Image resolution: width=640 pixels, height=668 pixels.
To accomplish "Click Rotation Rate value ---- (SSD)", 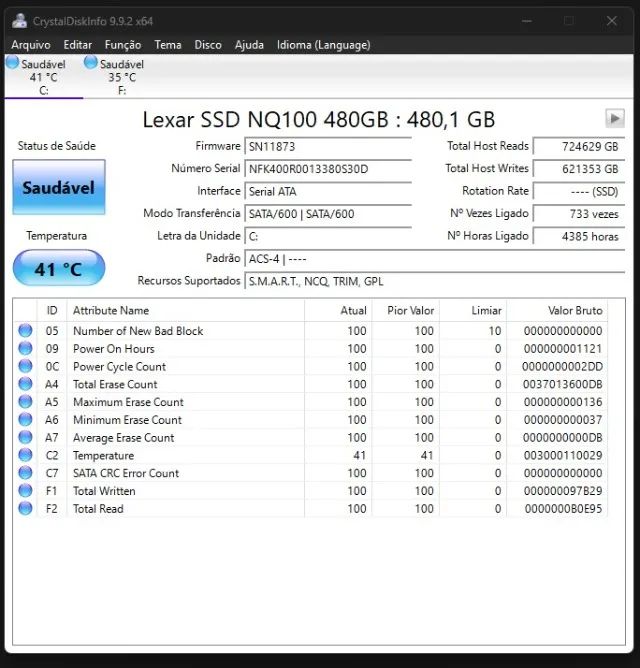I will click(579, 191).
